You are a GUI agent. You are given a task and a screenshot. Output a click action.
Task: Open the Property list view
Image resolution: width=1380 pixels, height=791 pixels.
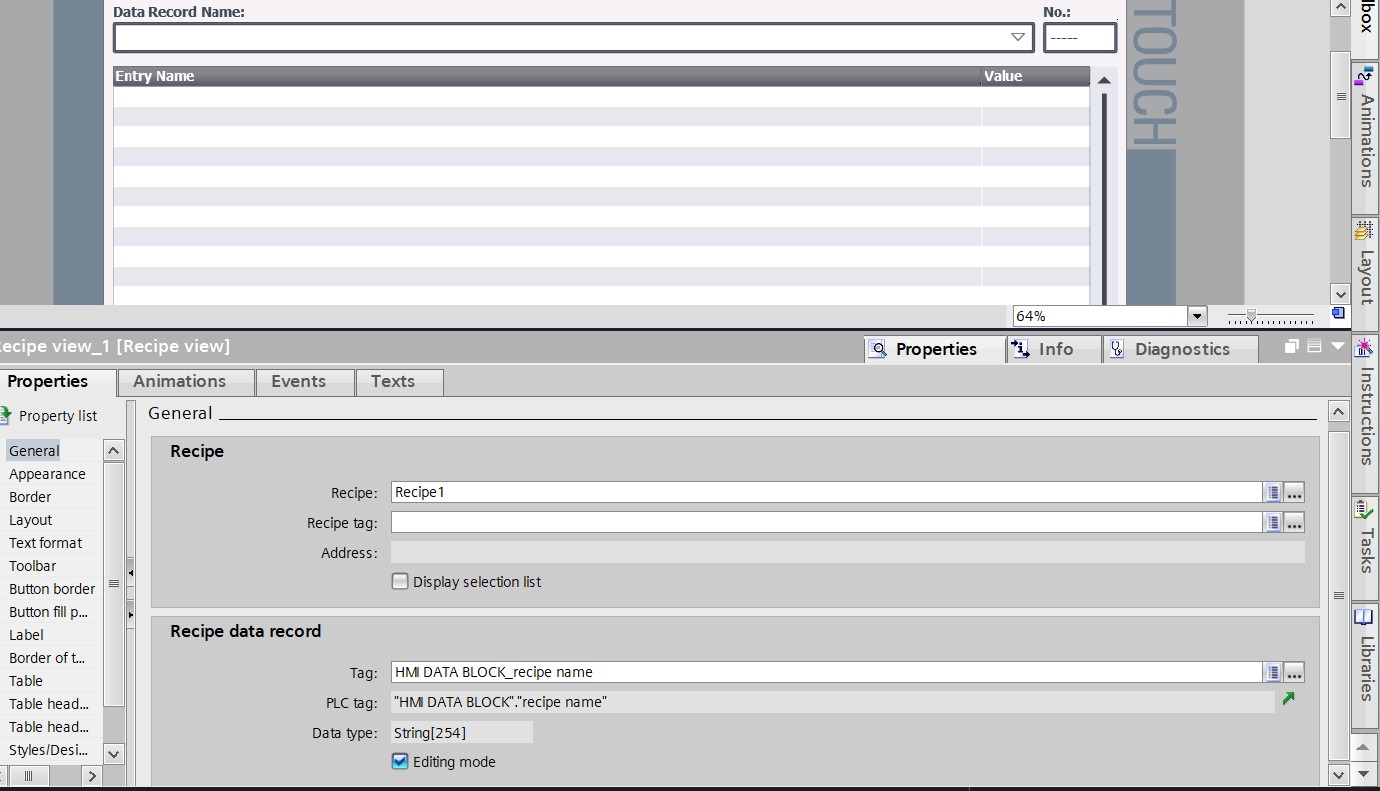click(x=49, y=416)
